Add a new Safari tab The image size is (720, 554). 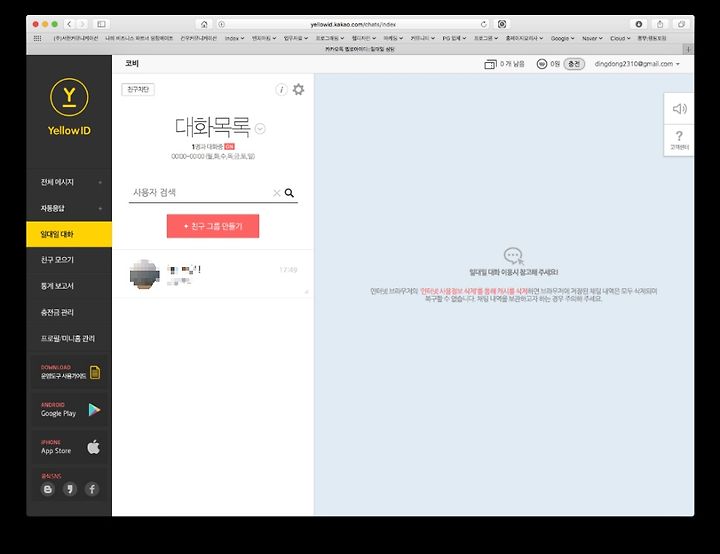coord(688,49)
